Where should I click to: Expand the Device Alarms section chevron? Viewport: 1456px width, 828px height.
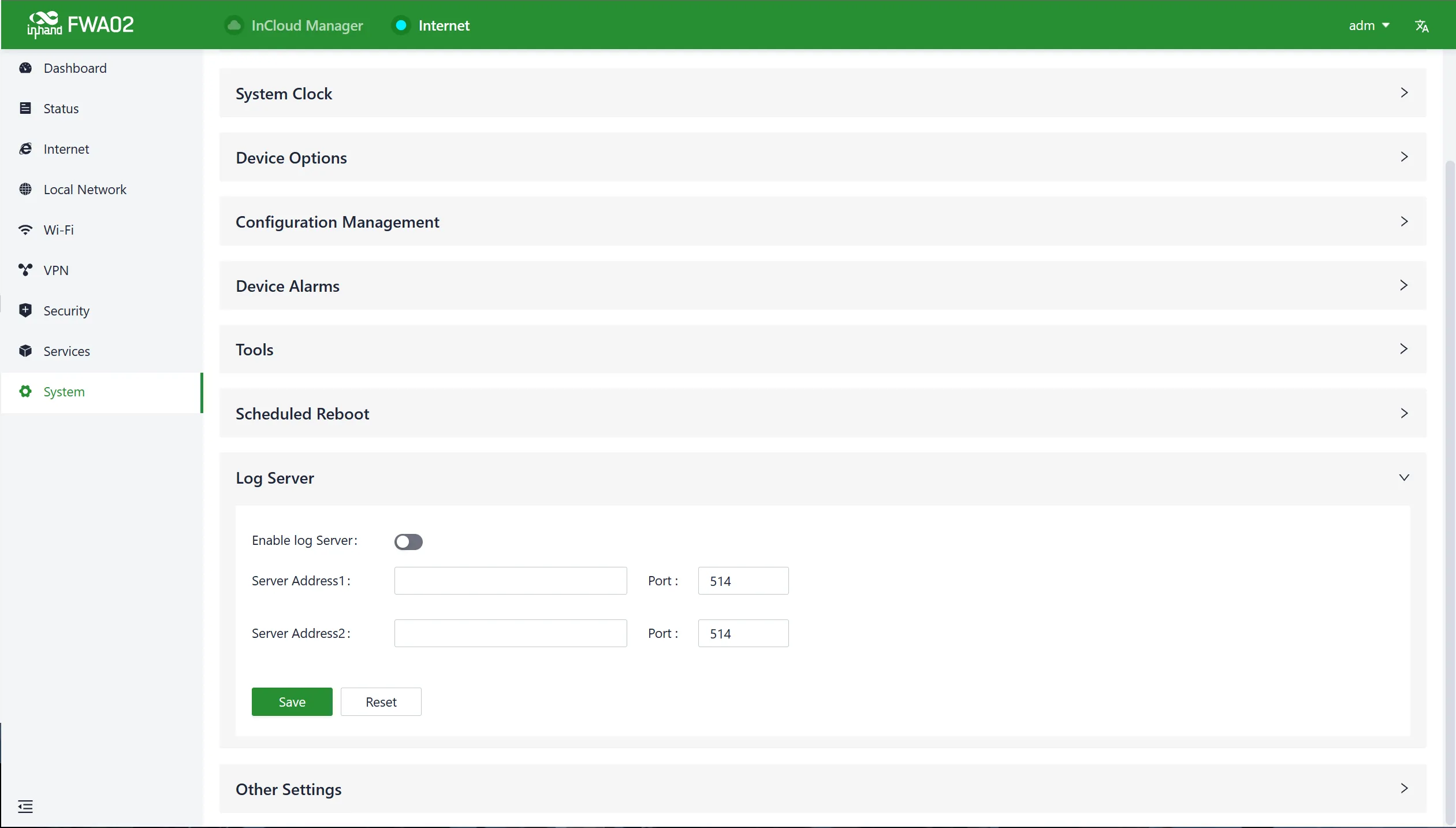(1404, 285)
